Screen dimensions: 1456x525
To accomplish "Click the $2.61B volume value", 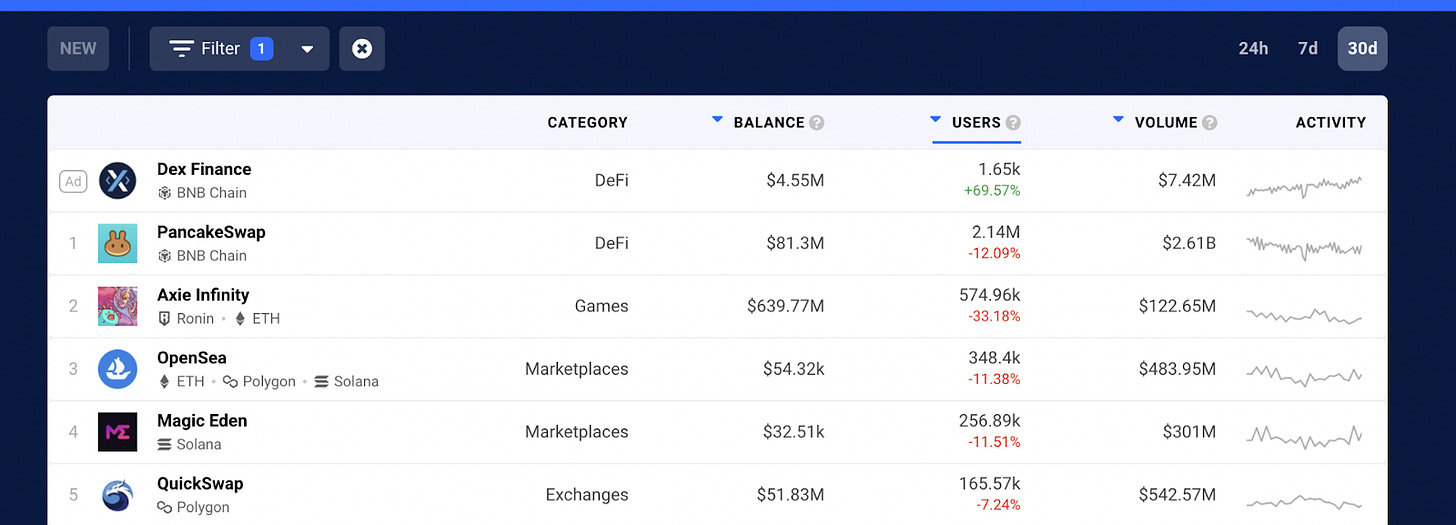I will pos(1188,243).
